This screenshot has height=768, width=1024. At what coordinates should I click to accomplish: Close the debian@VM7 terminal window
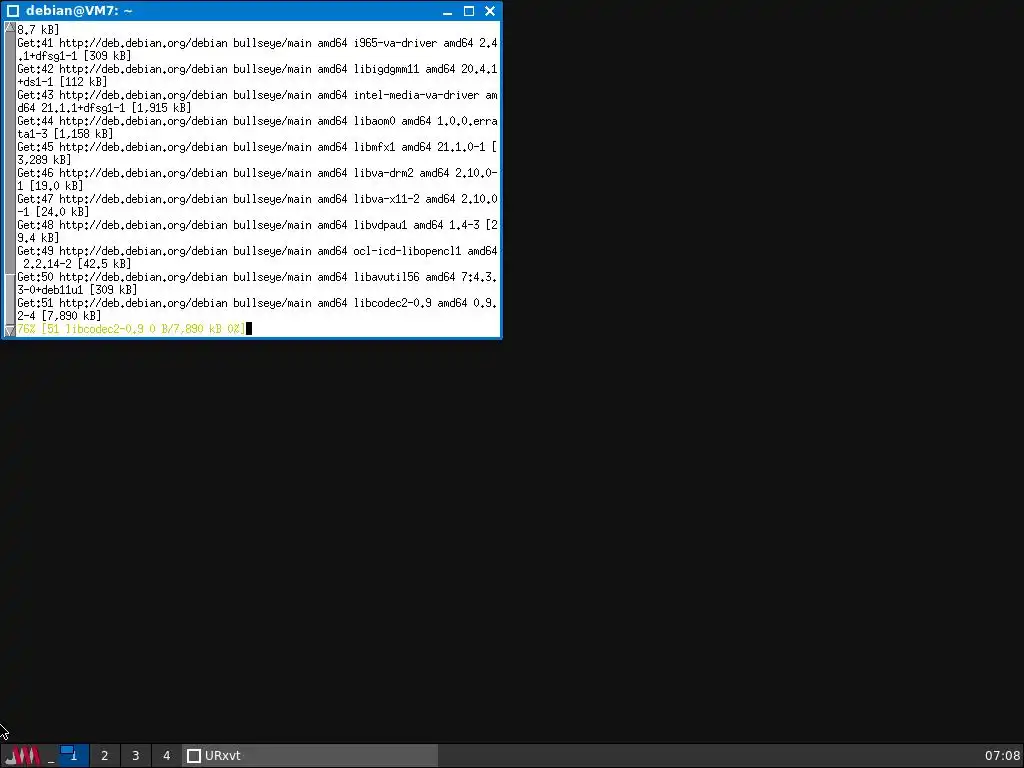(490, 11)
